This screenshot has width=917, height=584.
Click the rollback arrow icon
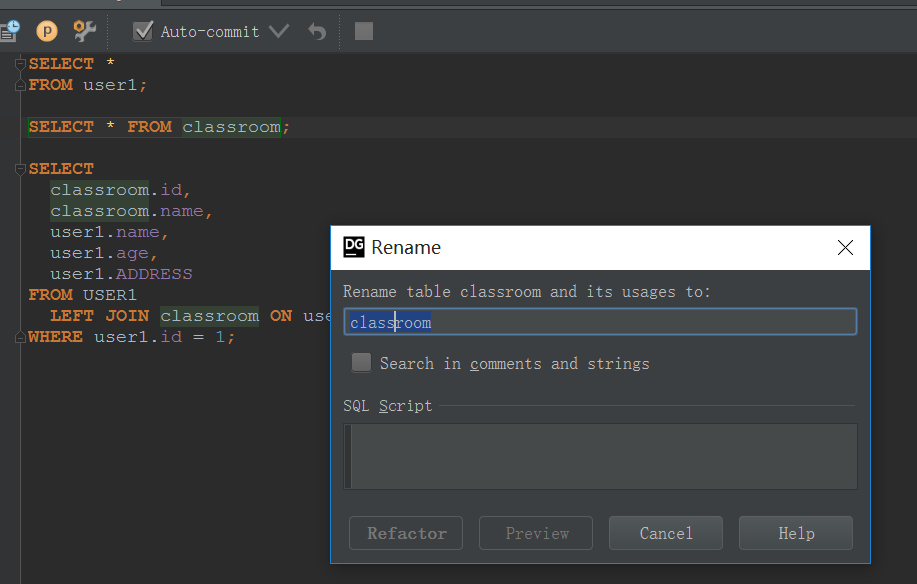(x=316, y=31)
